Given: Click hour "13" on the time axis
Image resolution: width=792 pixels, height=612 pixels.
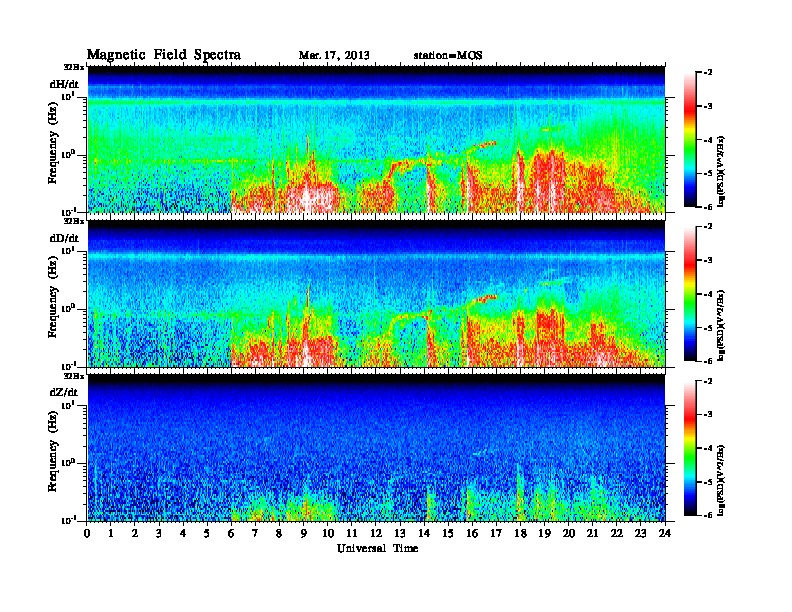Looking at the screenshot, I should pos(400,534).
